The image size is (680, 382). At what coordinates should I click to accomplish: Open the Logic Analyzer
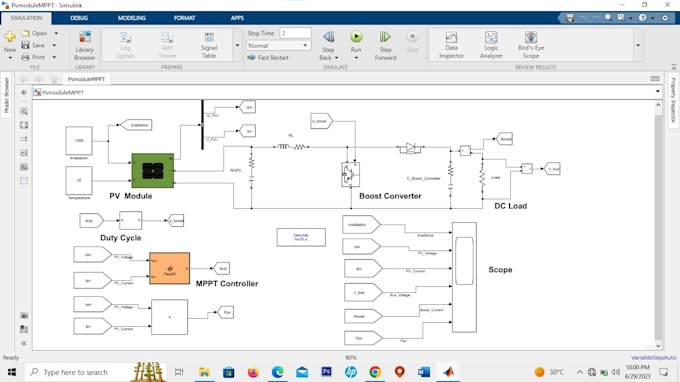pyautogui.click(x=491, y=45)
